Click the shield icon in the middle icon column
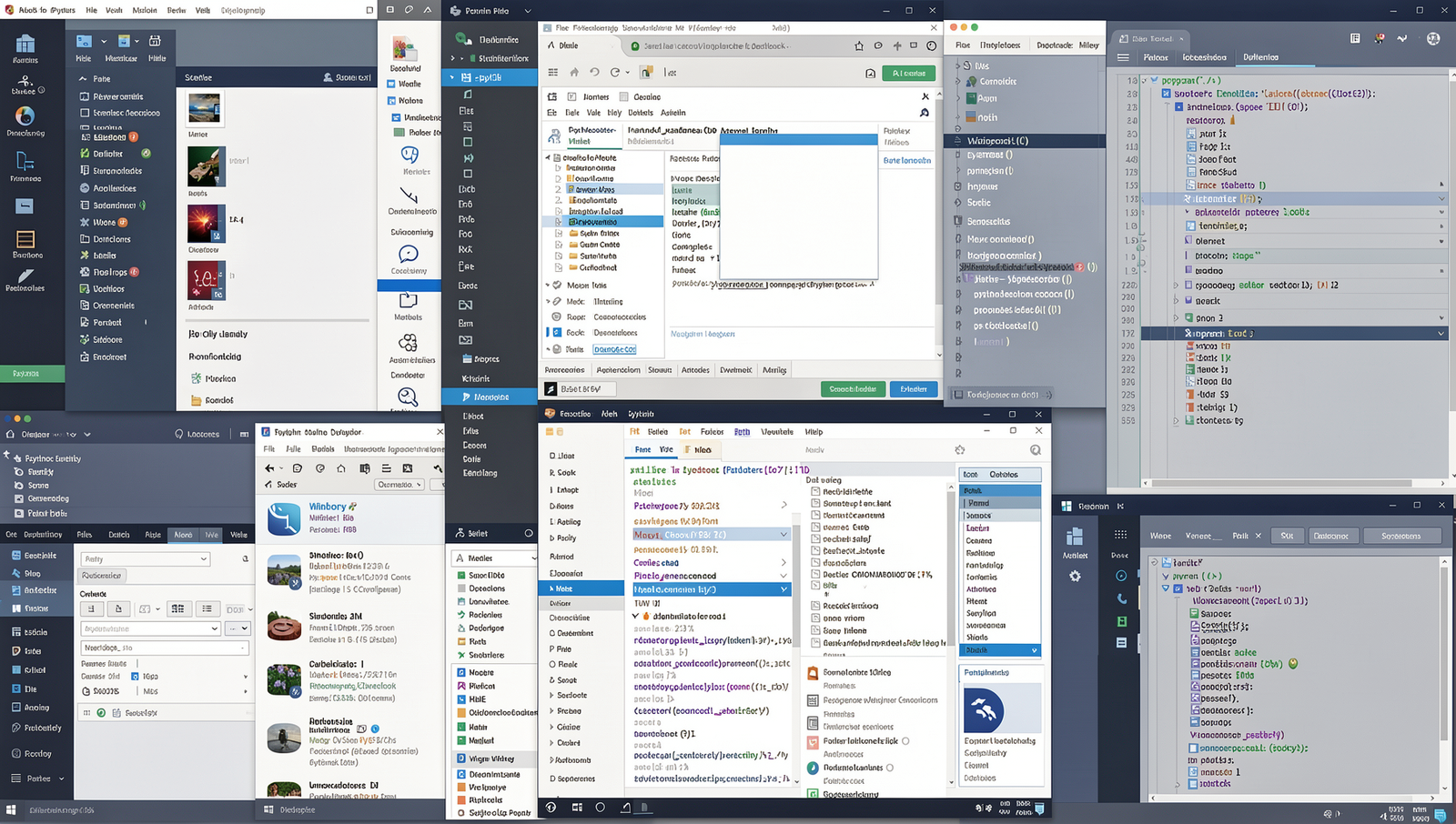 point(409,154)
